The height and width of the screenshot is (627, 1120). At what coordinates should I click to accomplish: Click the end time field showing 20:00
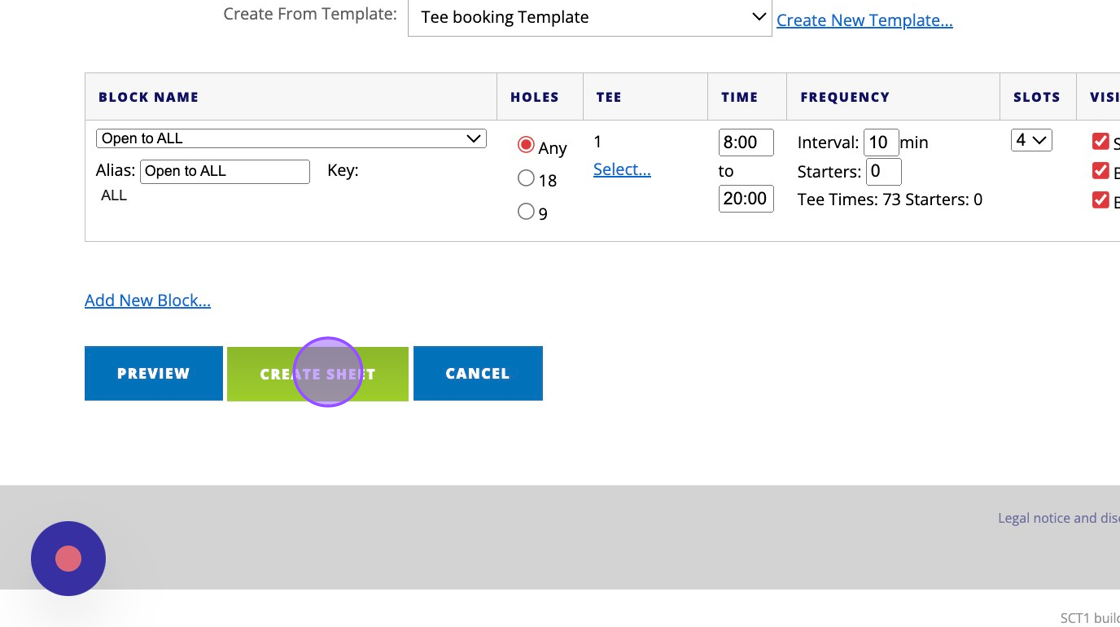coord(745,198)
